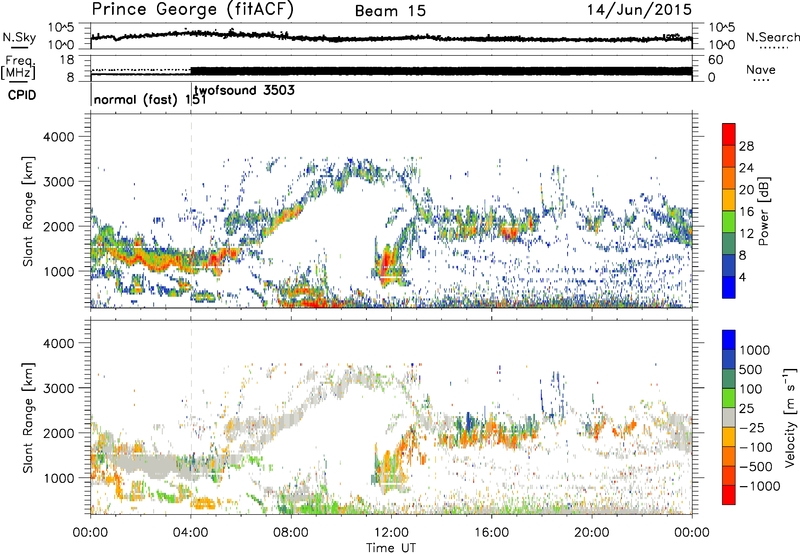Screen dimensions: 800x554
Task: Click "Slant Range [km]" label of power panel
Action: [28, 211]
